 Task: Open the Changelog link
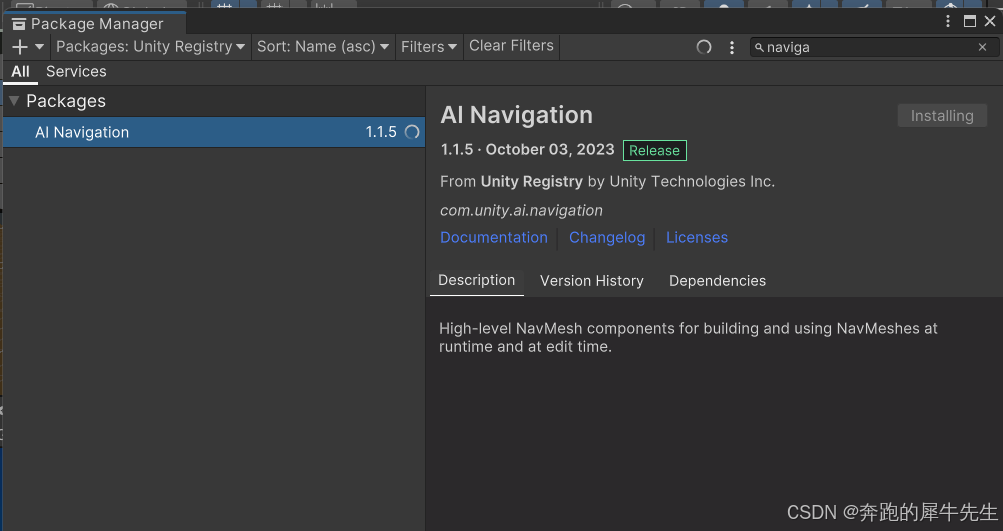point(607,237)
